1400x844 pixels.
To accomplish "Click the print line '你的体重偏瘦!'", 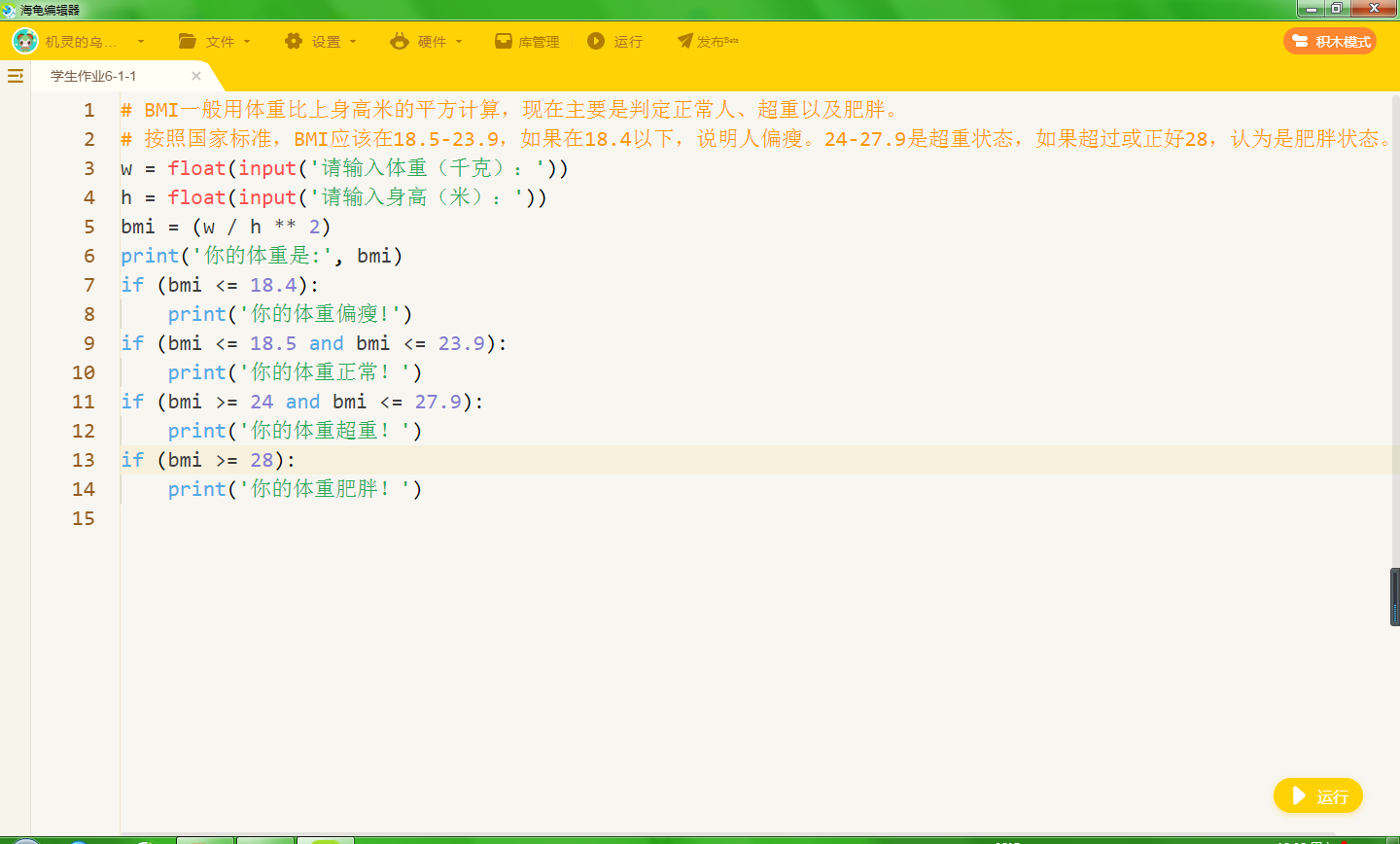I will pos(291,314).
